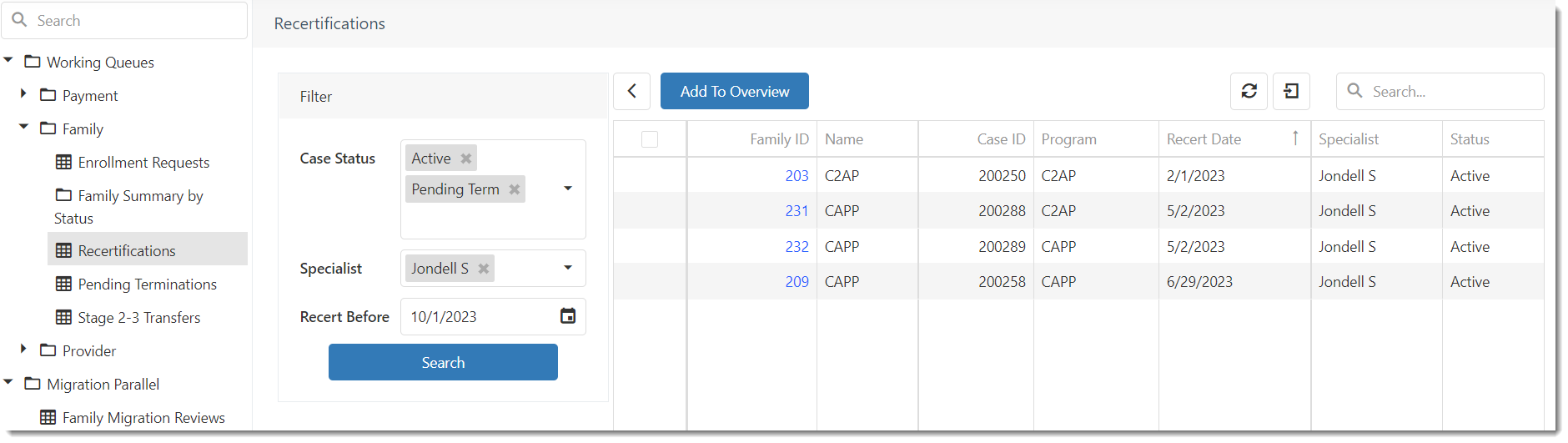Open Pending Terminations queue
This screenshot has width=1568, height=443.
147,284
